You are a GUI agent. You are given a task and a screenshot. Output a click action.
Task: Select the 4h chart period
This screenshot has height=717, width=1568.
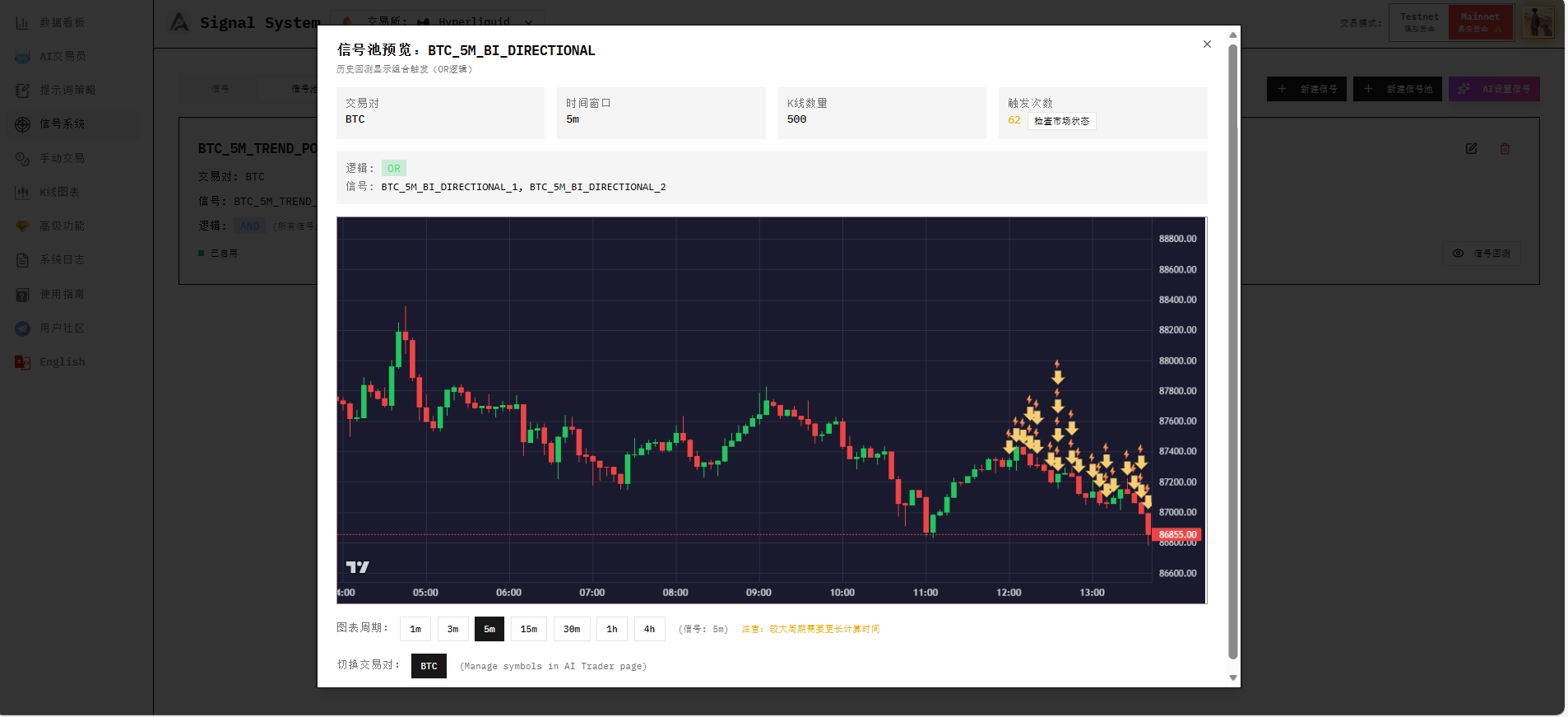[x=649, y=630]
